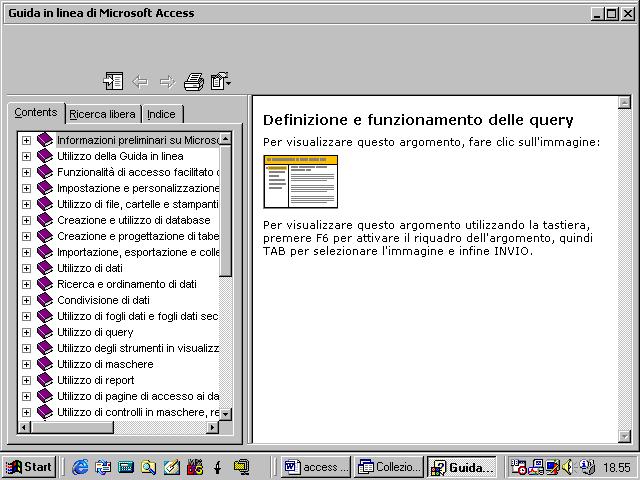Click yellow monitor quick launch icon
The image size is (640, 480).
[242, 467]
